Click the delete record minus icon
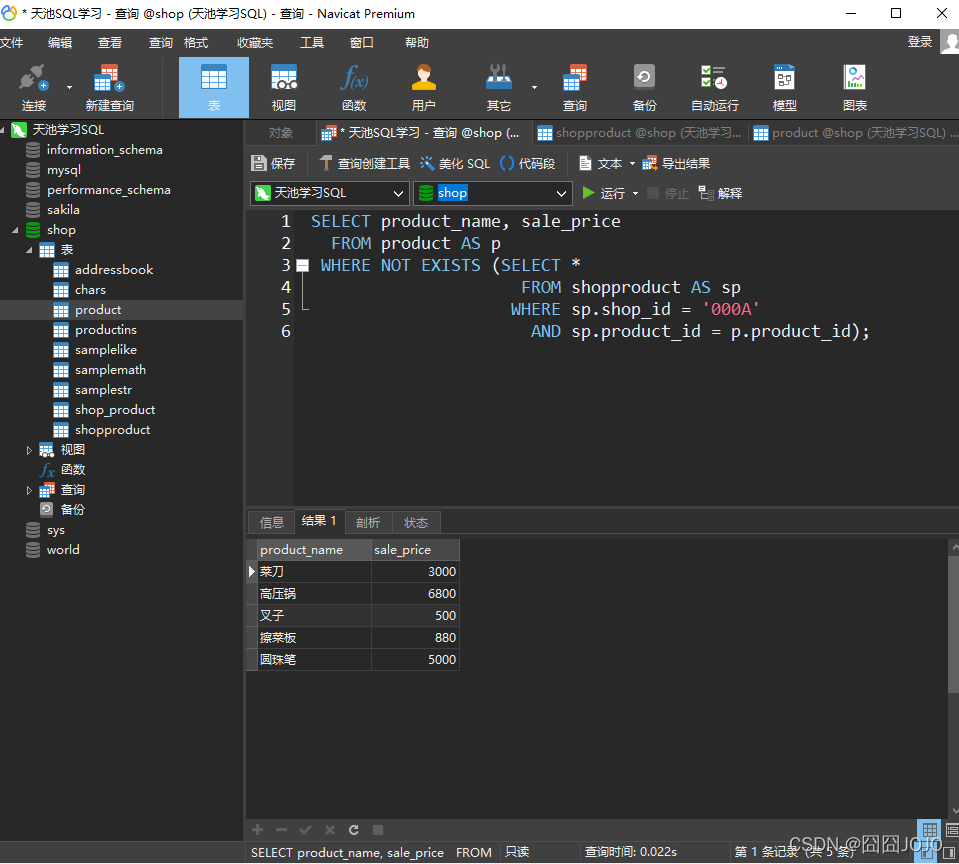Viewport: 959px width, 864px height. [281, 830]
